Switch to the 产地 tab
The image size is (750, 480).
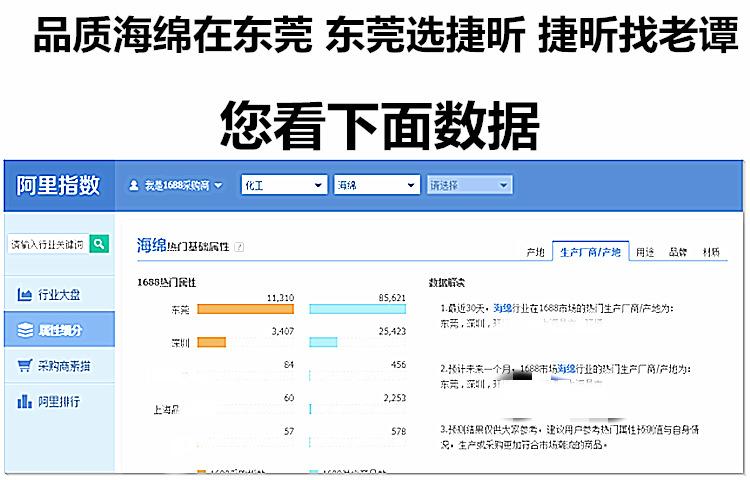click(536, 252)
